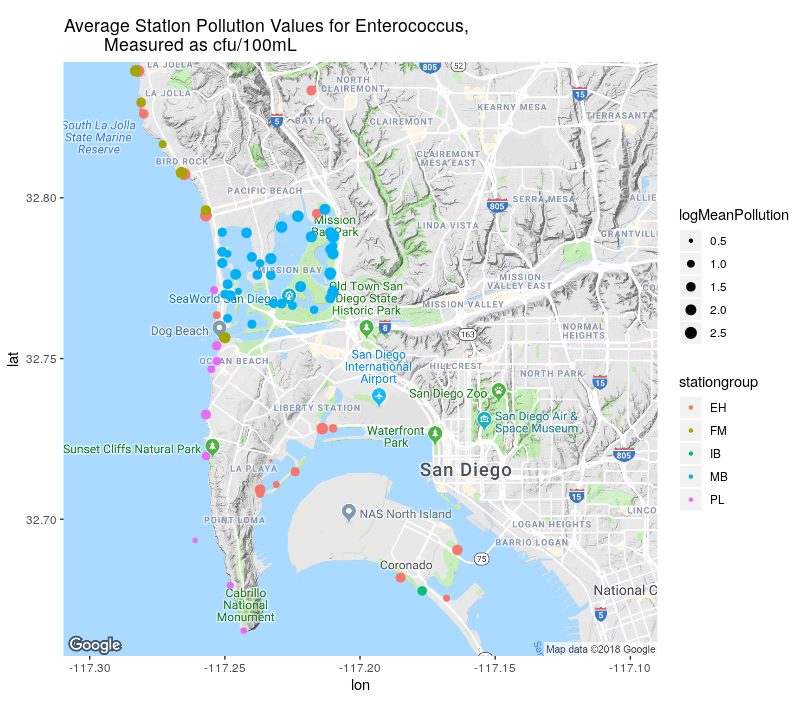Click the I-15 shield near Tierrasanta
The width and height of the screenshot is (804, 713).
(x=580, y=94)
